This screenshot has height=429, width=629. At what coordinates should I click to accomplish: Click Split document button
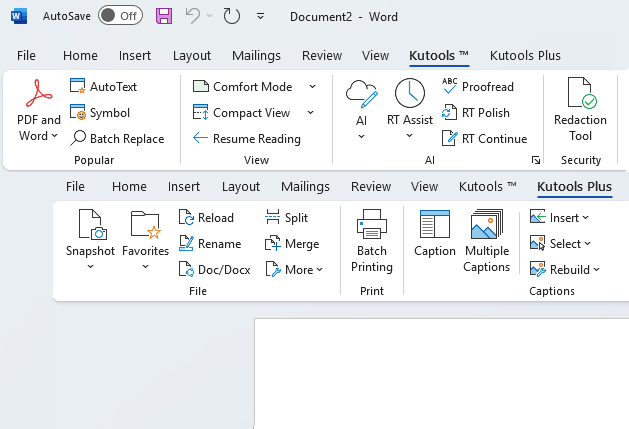286,218
